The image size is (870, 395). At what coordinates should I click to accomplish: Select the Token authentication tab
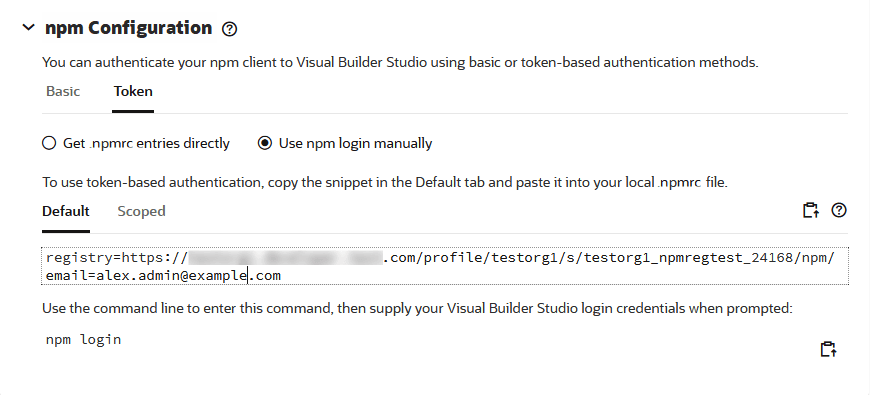coord(133,92)
